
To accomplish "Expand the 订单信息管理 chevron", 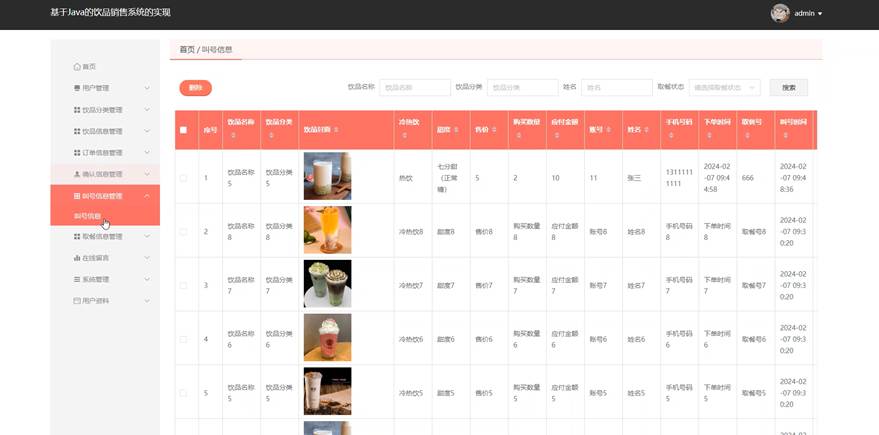I will pos(147,152).
